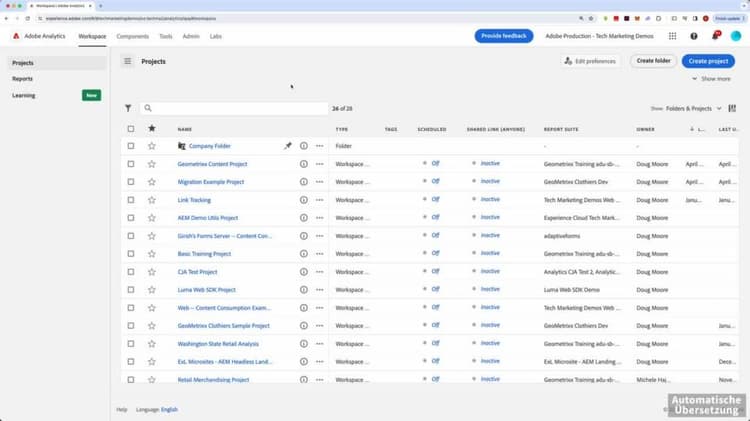
Task: Open more options for Geometrixx Content Project
Action: coord(320,164)
